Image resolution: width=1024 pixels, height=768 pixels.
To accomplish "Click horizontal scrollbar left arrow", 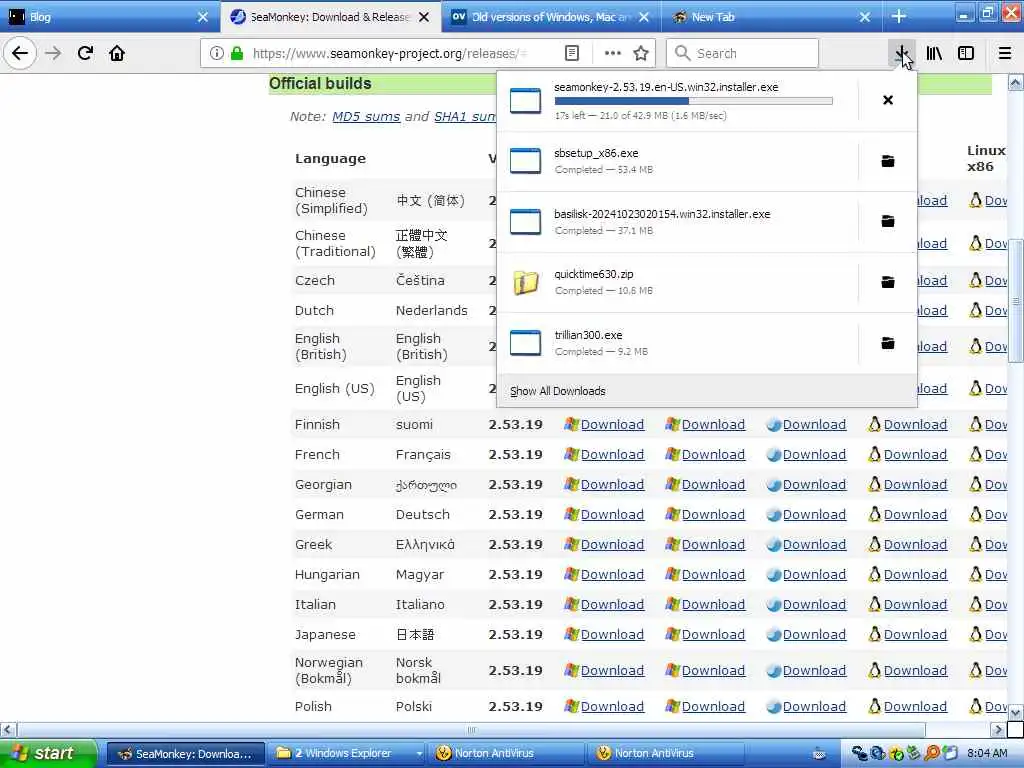I will tap(8, 729).
